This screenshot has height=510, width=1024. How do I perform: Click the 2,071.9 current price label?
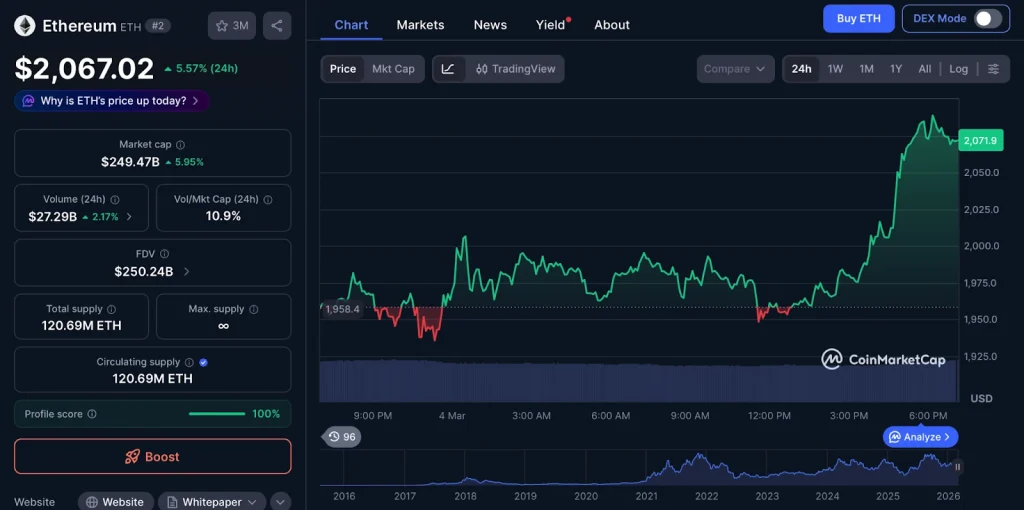pos(980,140)
